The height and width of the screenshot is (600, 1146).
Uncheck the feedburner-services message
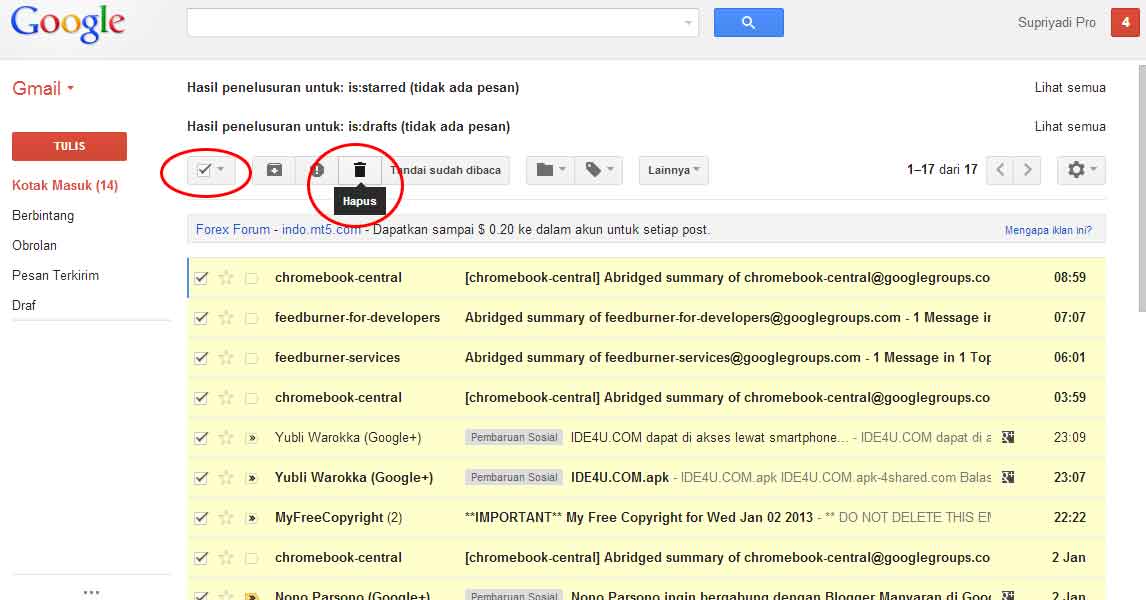pos(201,358)
